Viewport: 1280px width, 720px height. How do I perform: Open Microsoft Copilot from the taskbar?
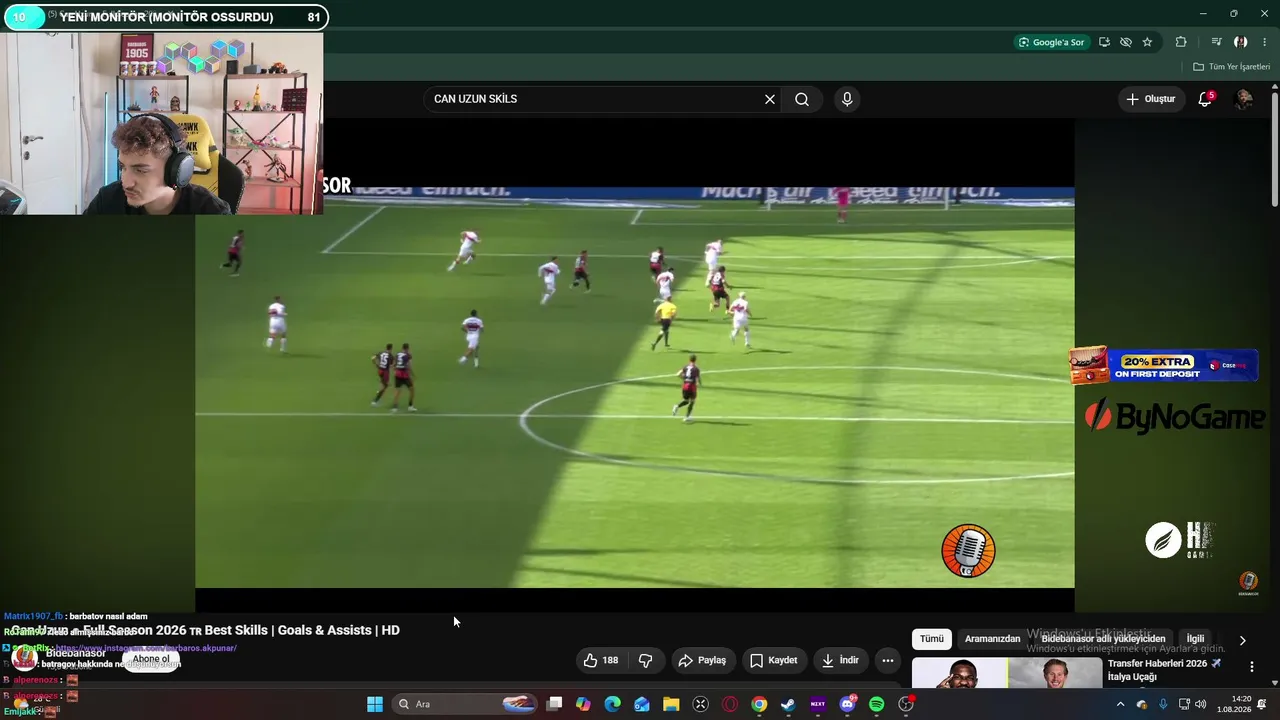[584, 704]
